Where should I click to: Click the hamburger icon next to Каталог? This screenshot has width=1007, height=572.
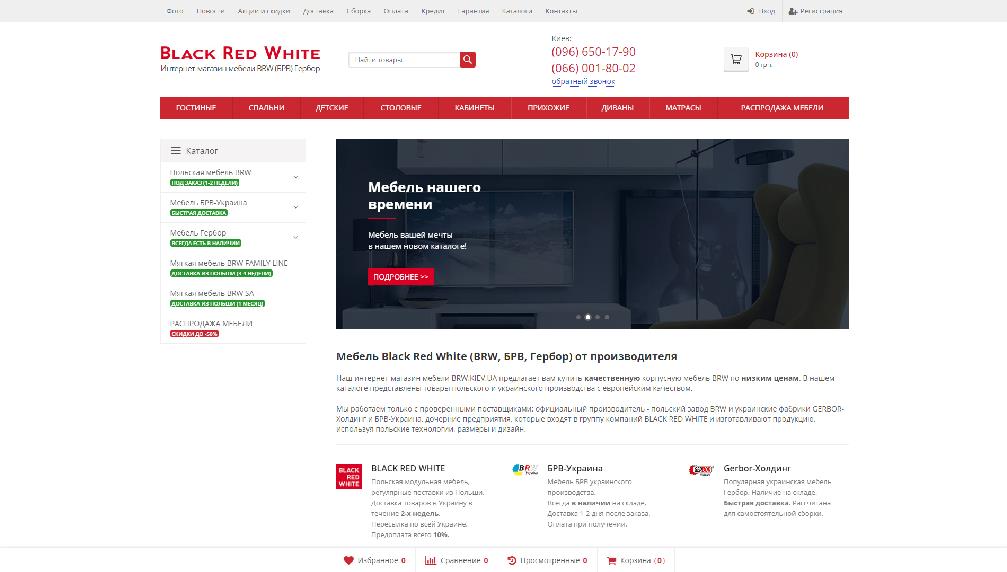(175, 151)
